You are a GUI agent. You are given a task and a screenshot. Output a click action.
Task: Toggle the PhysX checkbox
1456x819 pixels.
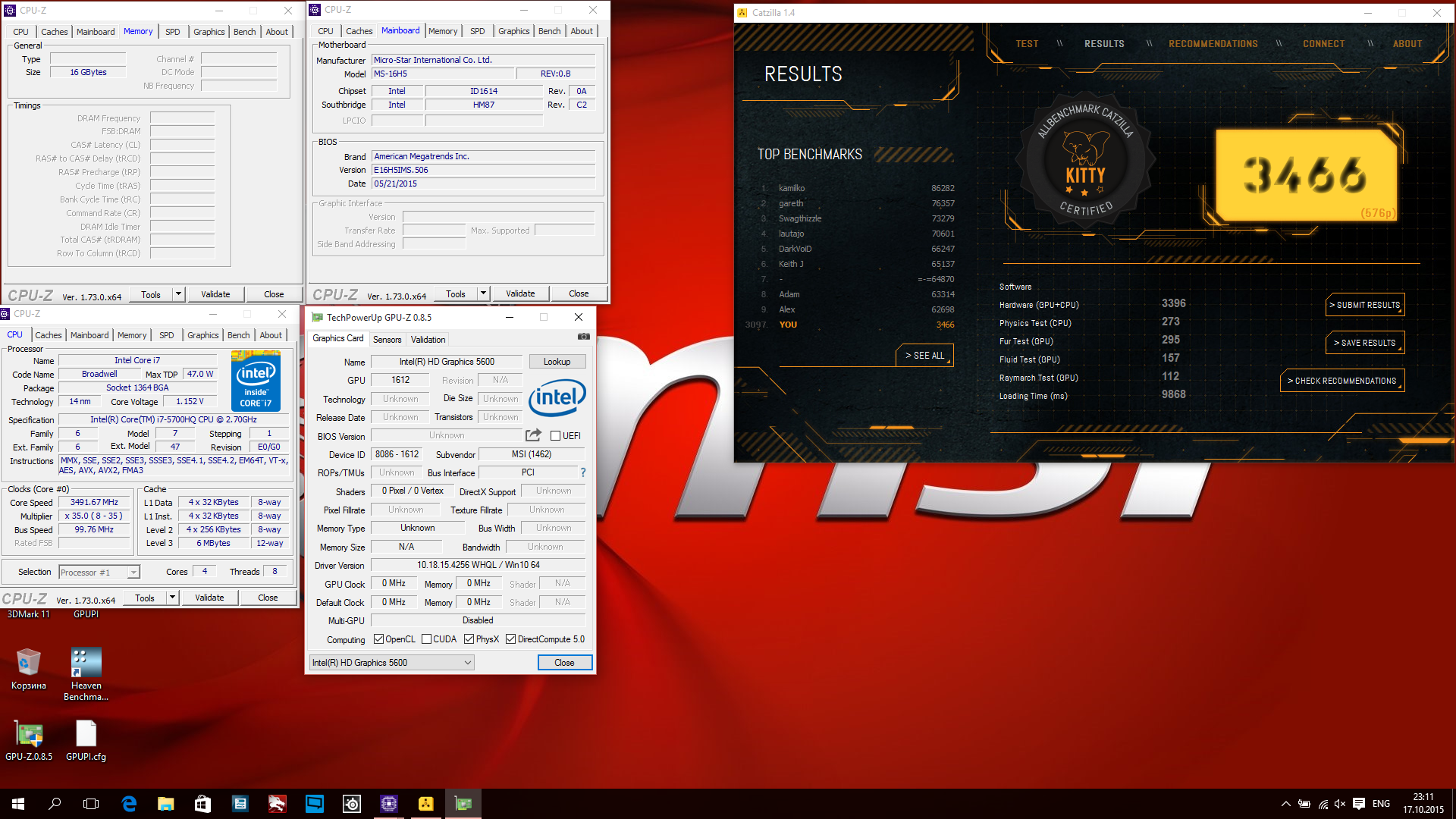(x=469, y=639)
